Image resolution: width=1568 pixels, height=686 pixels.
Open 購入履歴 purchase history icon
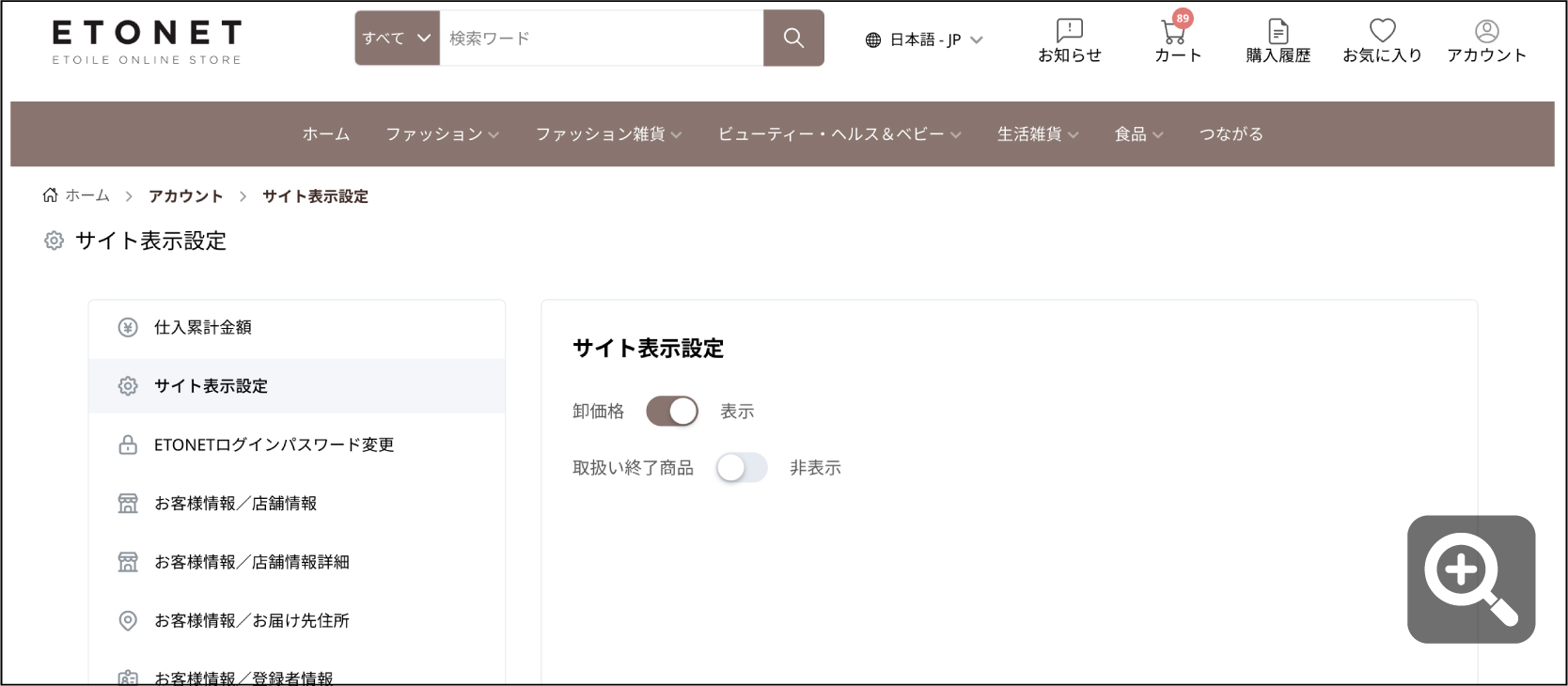(x=1278, y=31)
